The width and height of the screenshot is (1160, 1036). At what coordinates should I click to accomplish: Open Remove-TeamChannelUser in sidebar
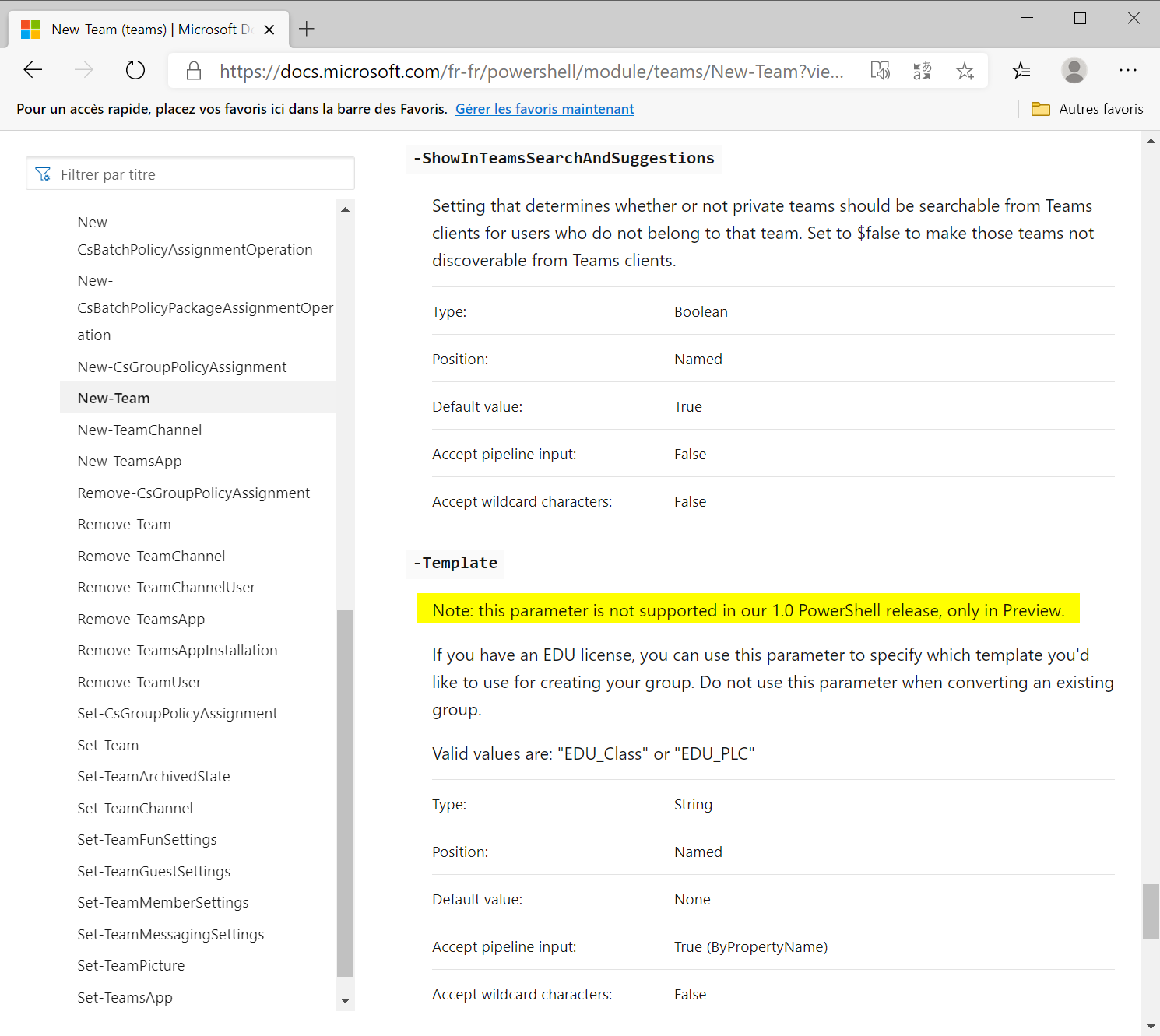point(167,588)
